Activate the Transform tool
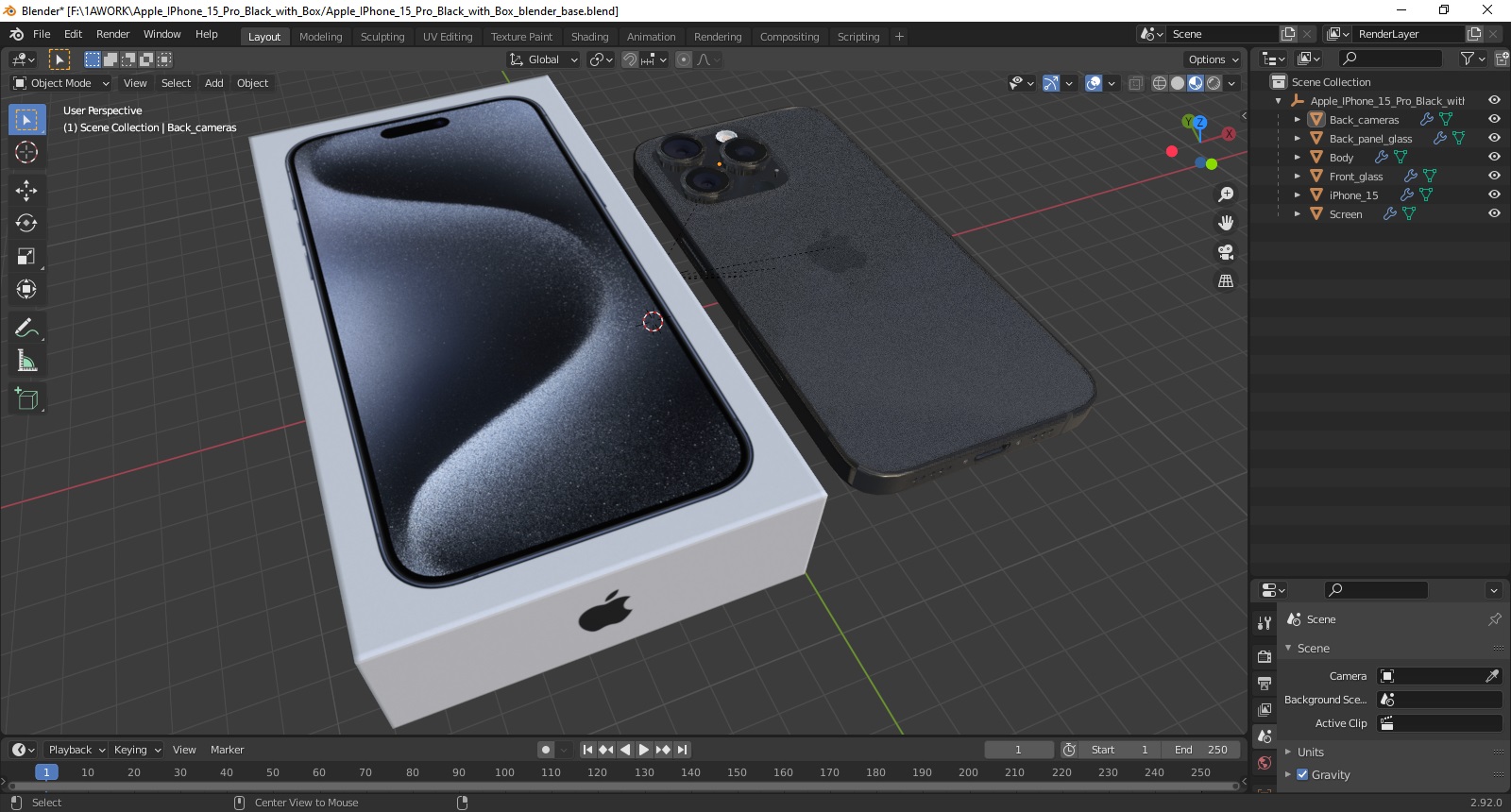The width and height of the screenshot is (1511, 812). pyautogui.click(x=26, y=289)
